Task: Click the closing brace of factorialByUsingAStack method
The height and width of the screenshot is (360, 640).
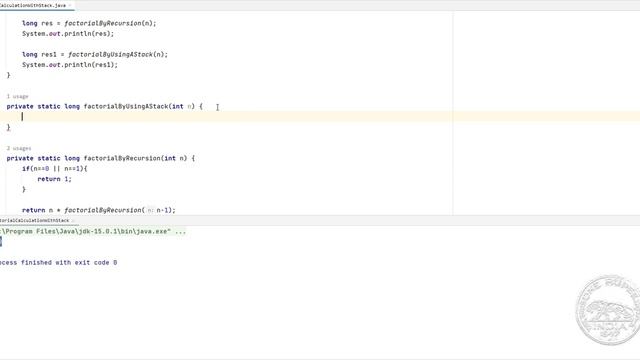Action: [x=9, y=127]
